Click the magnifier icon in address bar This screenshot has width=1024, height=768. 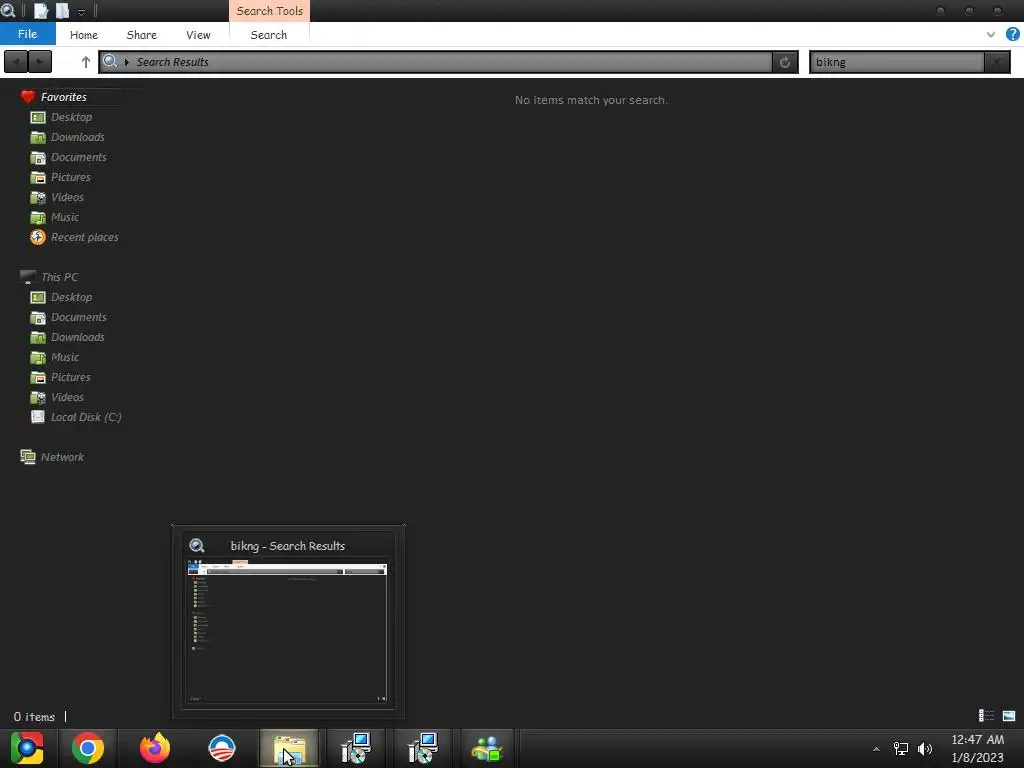(x=110, y=61)
